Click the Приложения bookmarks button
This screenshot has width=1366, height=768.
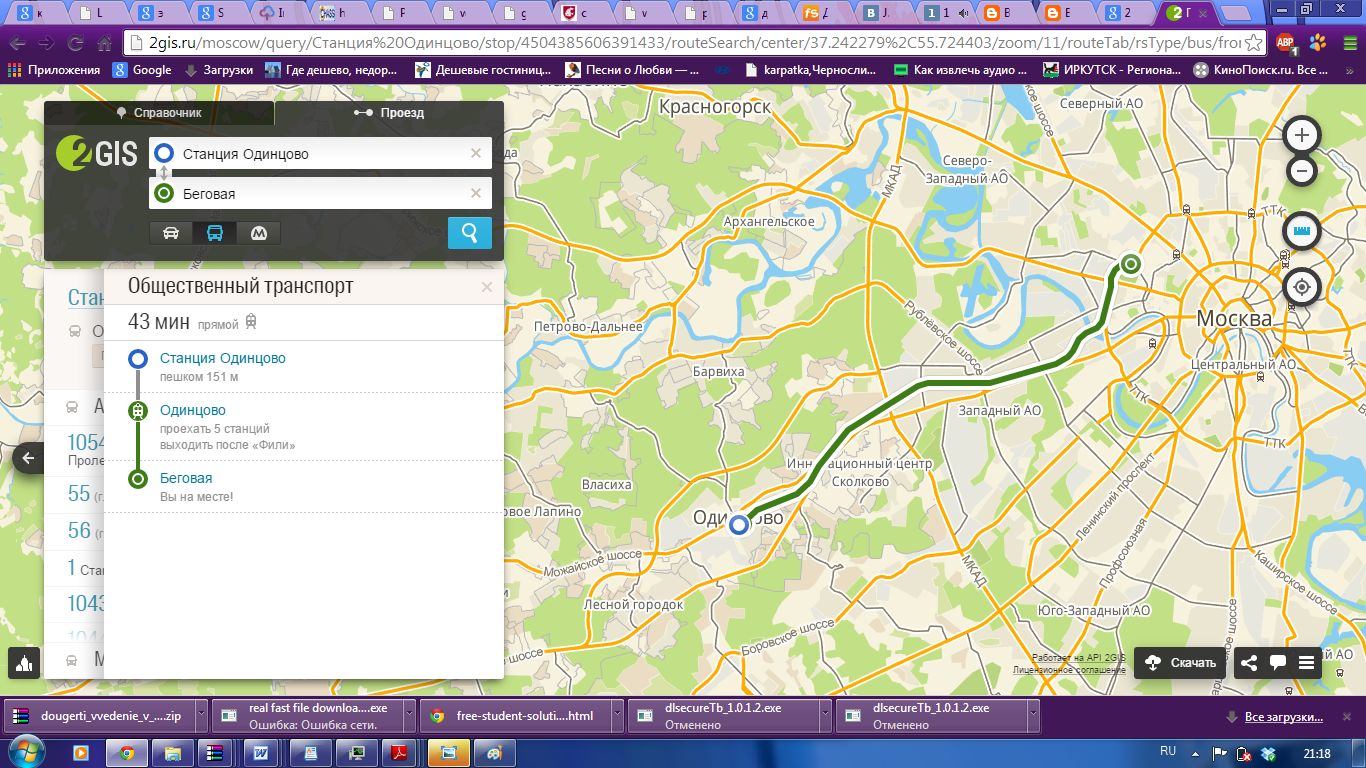[55, 70]
